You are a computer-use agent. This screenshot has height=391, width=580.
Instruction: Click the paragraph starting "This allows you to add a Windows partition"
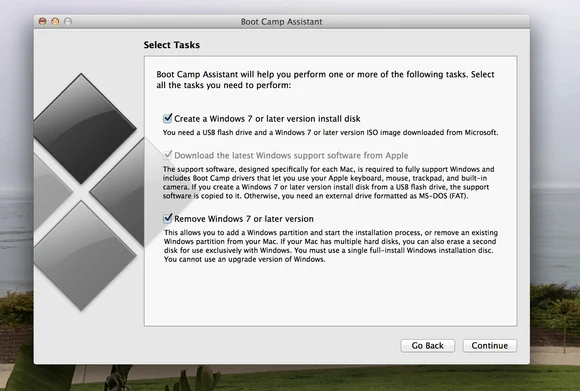[331, 246]
